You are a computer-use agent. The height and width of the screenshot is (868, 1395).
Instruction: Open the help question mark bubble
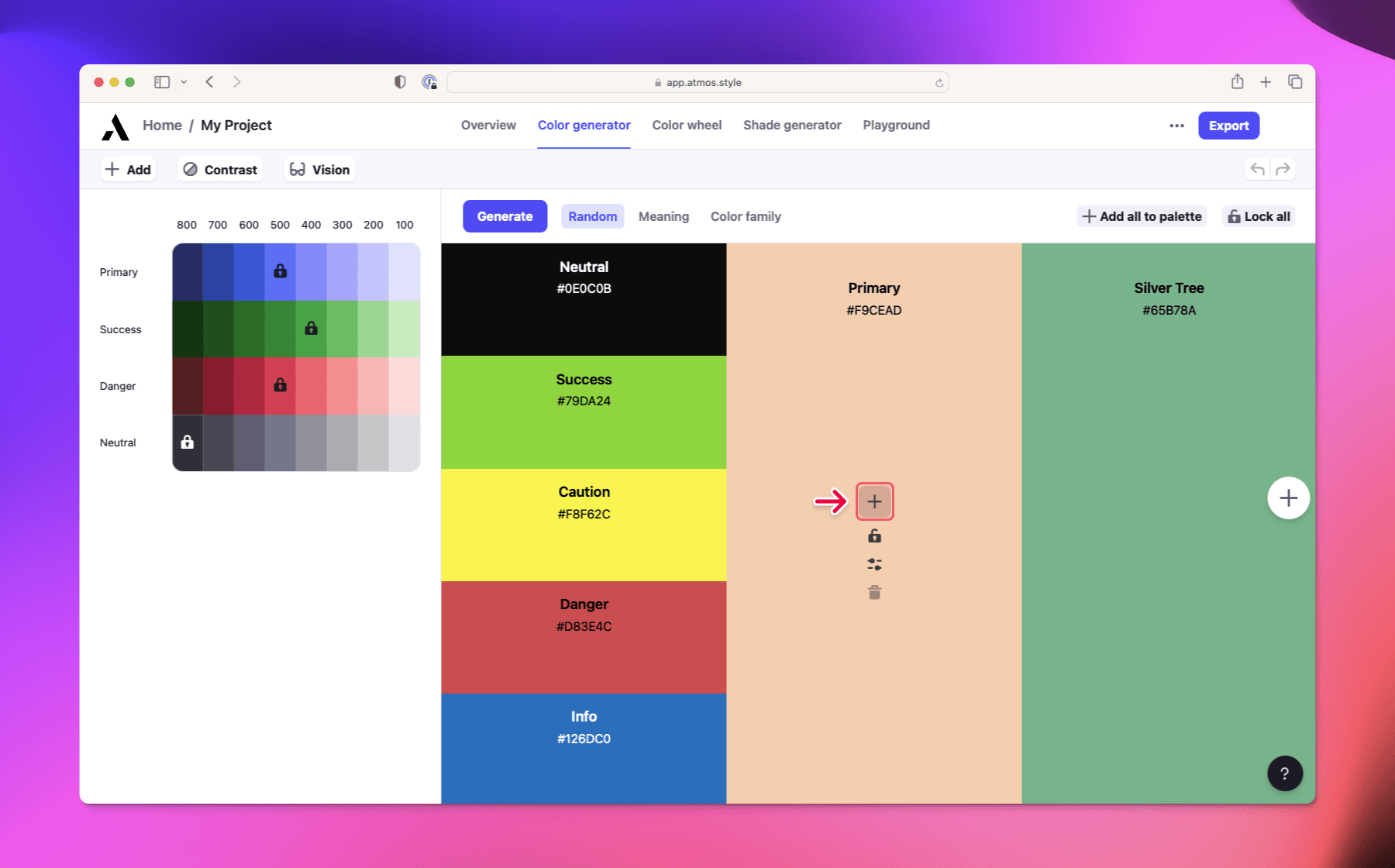click(x=1284, y=773)
